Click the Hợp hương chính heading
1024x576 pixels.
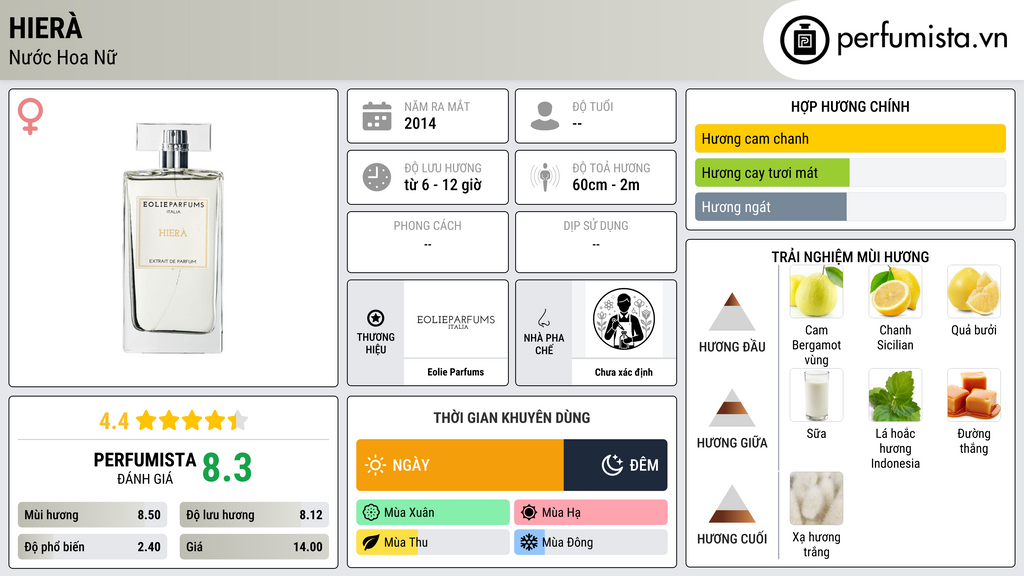click(x=850, y=106)
